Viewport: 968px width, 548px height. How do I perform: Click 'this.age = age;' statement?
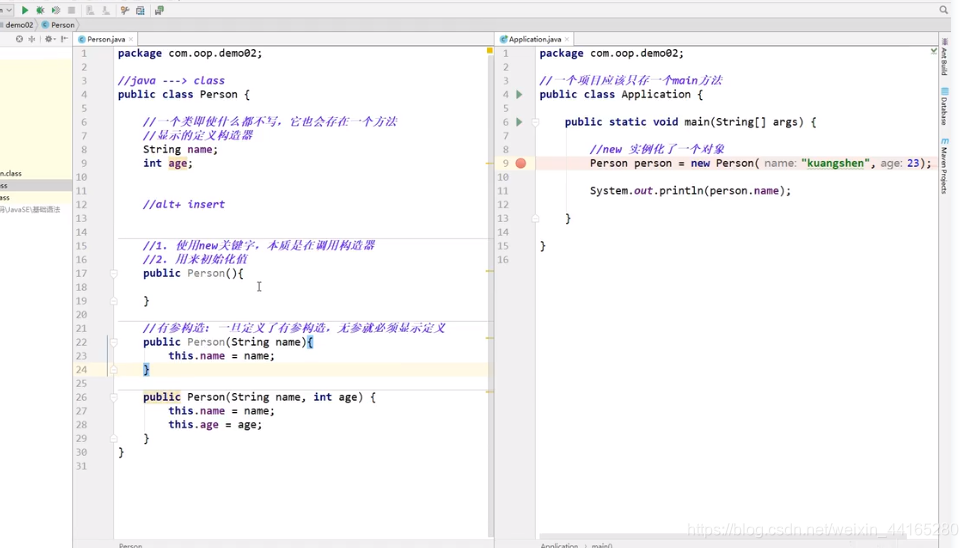tap(215, 425)
